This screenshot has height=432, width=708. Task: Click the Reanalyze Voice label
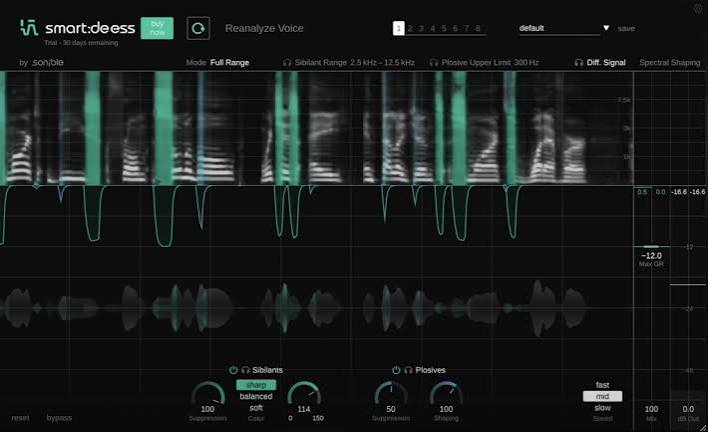click(x=264, y=28)
